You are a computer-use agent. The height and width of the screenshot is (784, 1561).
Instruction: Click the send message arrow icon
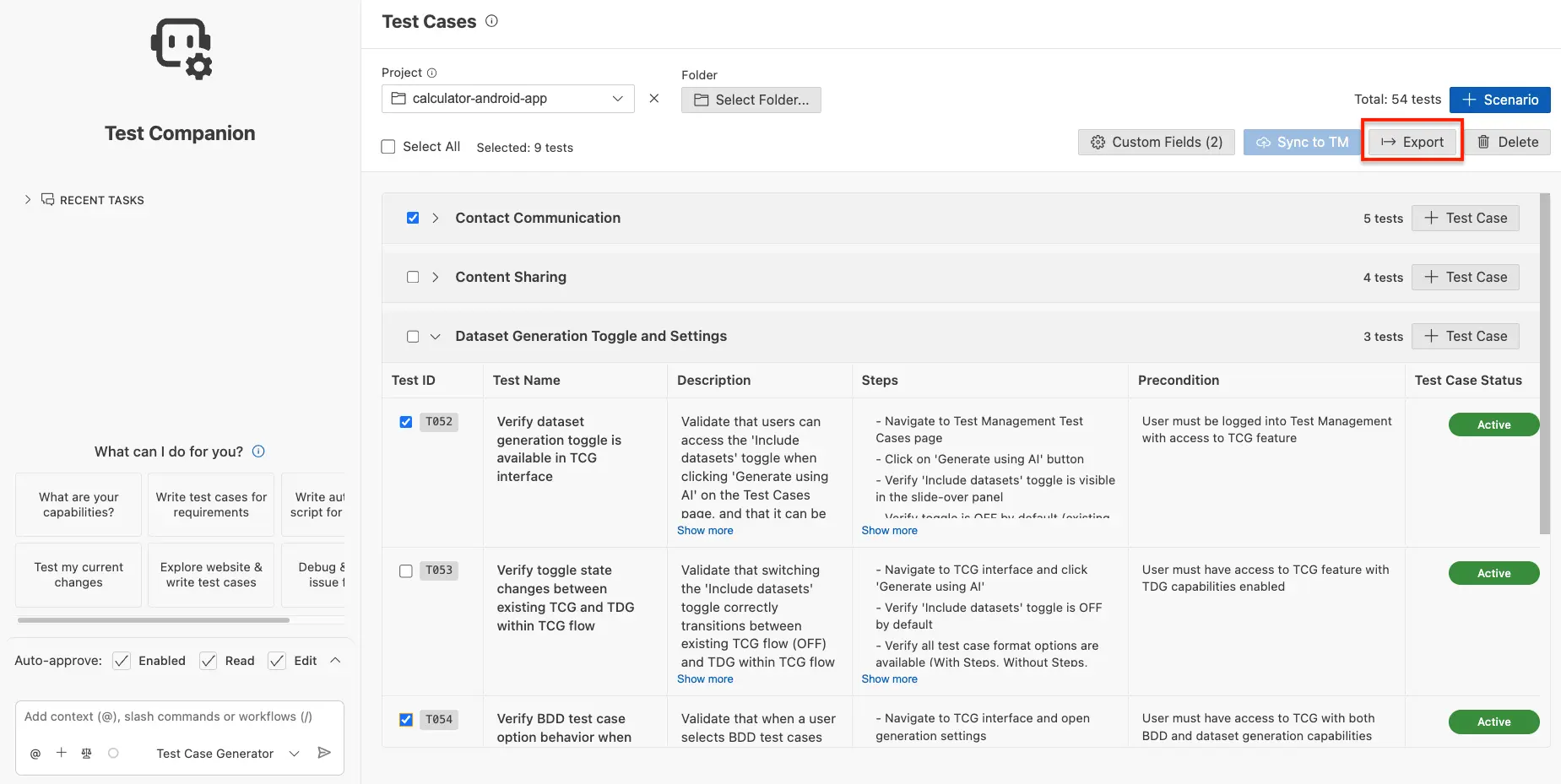[x=324, y=751]
